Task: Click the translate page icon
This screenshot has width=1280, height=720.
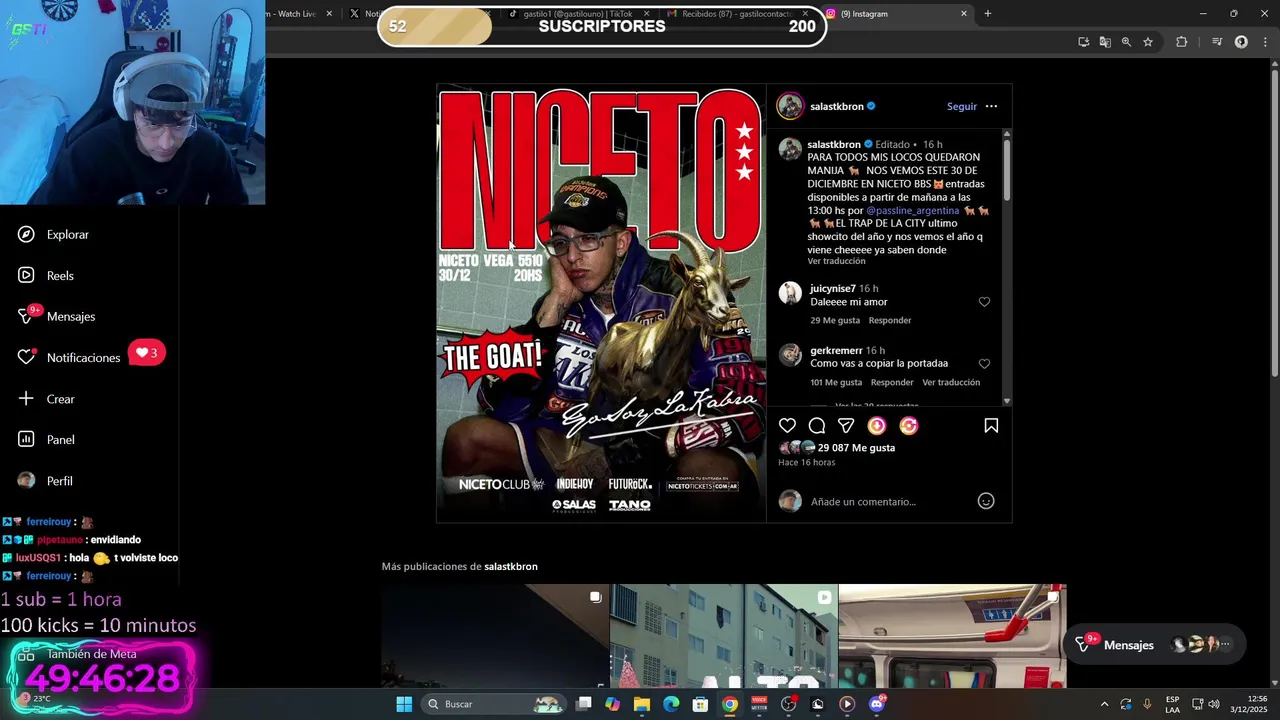Action: pos(1104,42)
